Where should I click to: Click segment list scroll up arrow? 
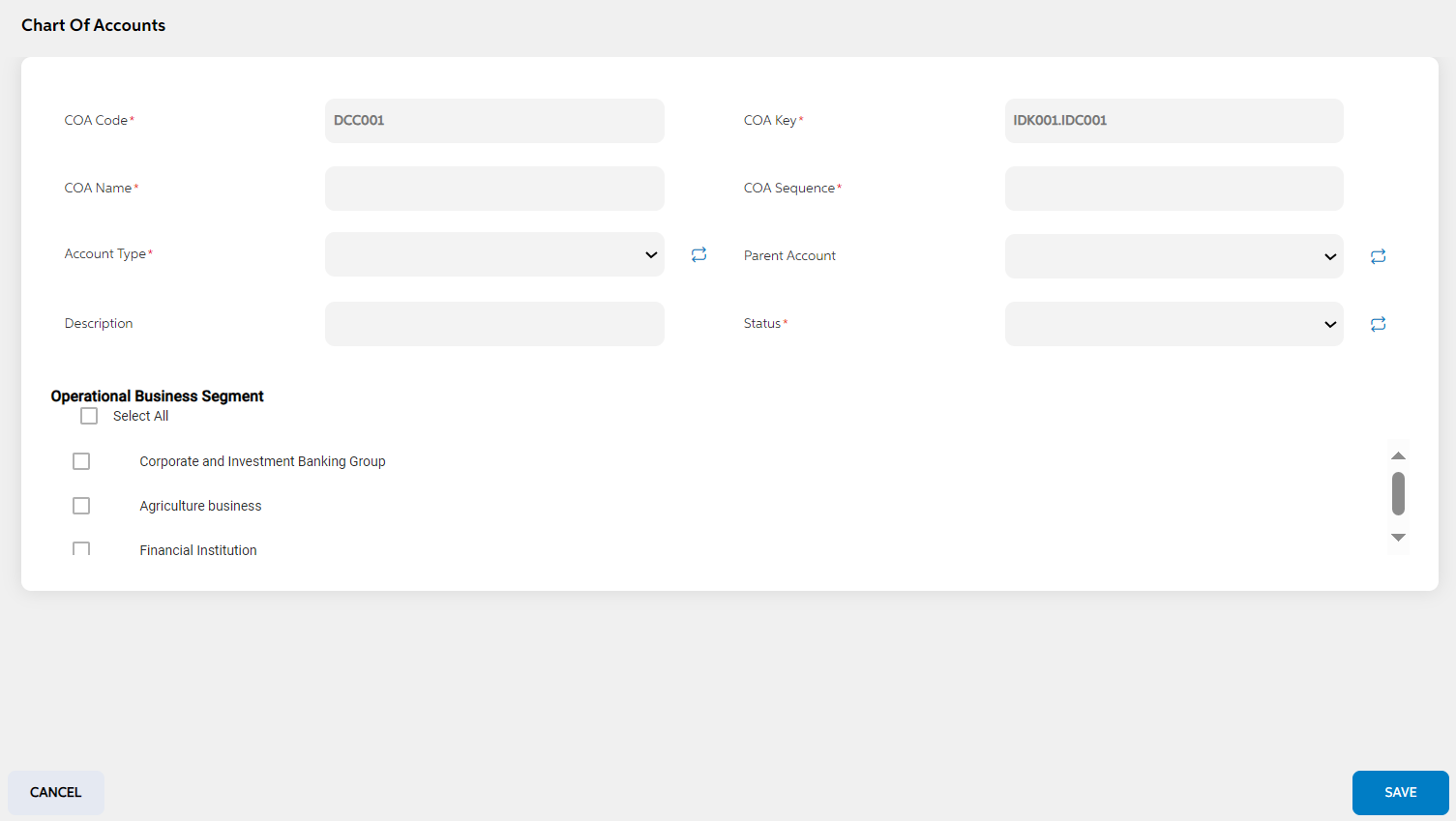1398,455
